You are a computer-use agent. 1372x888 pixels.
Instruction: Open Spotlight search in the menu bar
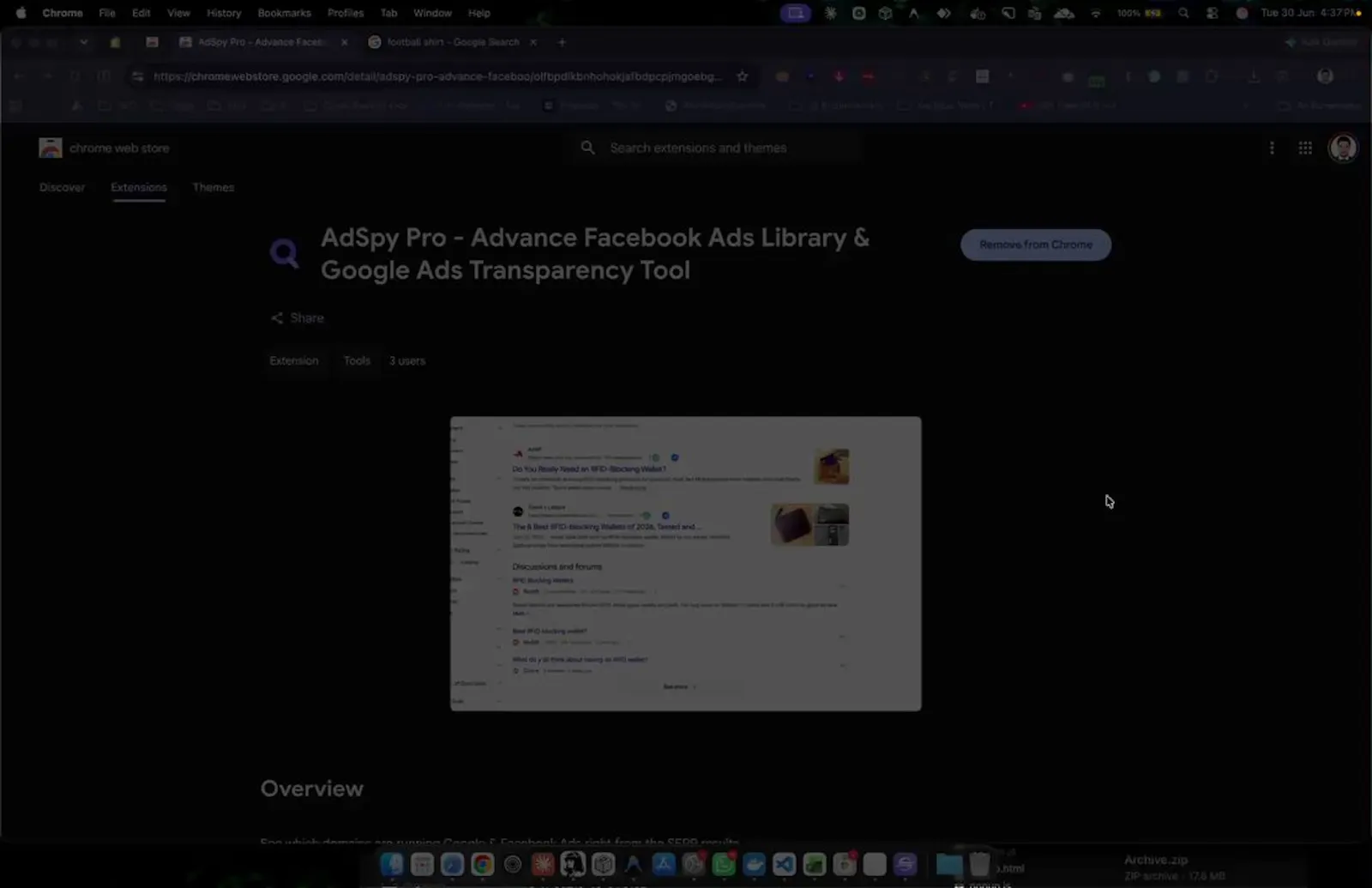pos(1183,13)
